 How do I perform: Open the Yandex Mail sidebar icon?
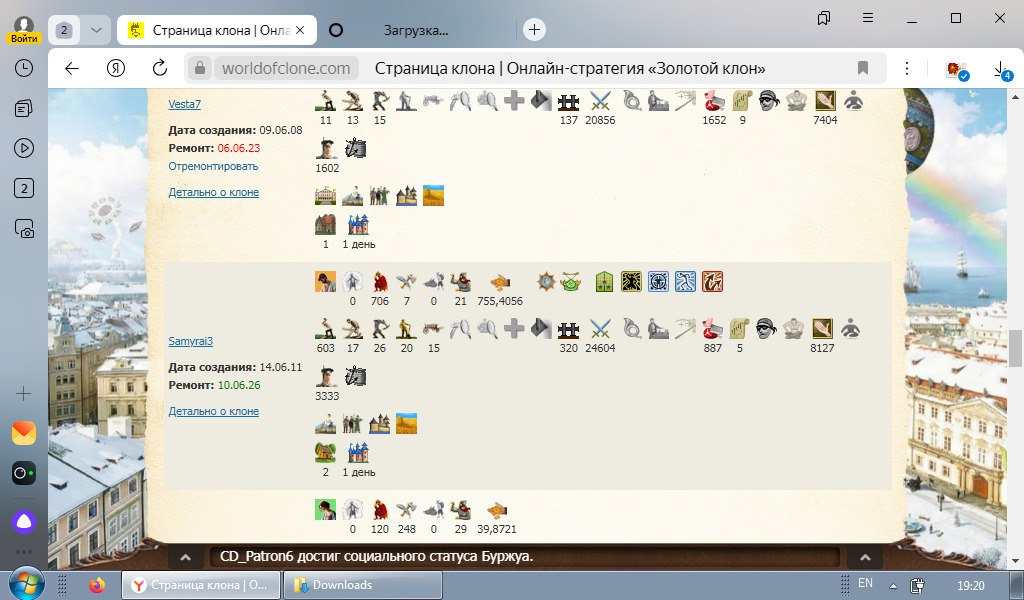coord(24,433)
